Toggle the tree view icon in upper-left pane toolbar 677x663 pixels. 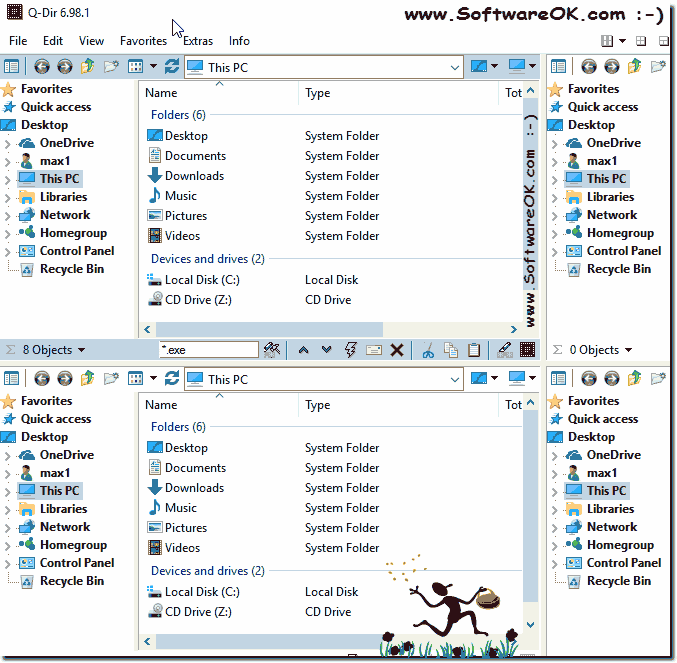(x=11, y=67)
